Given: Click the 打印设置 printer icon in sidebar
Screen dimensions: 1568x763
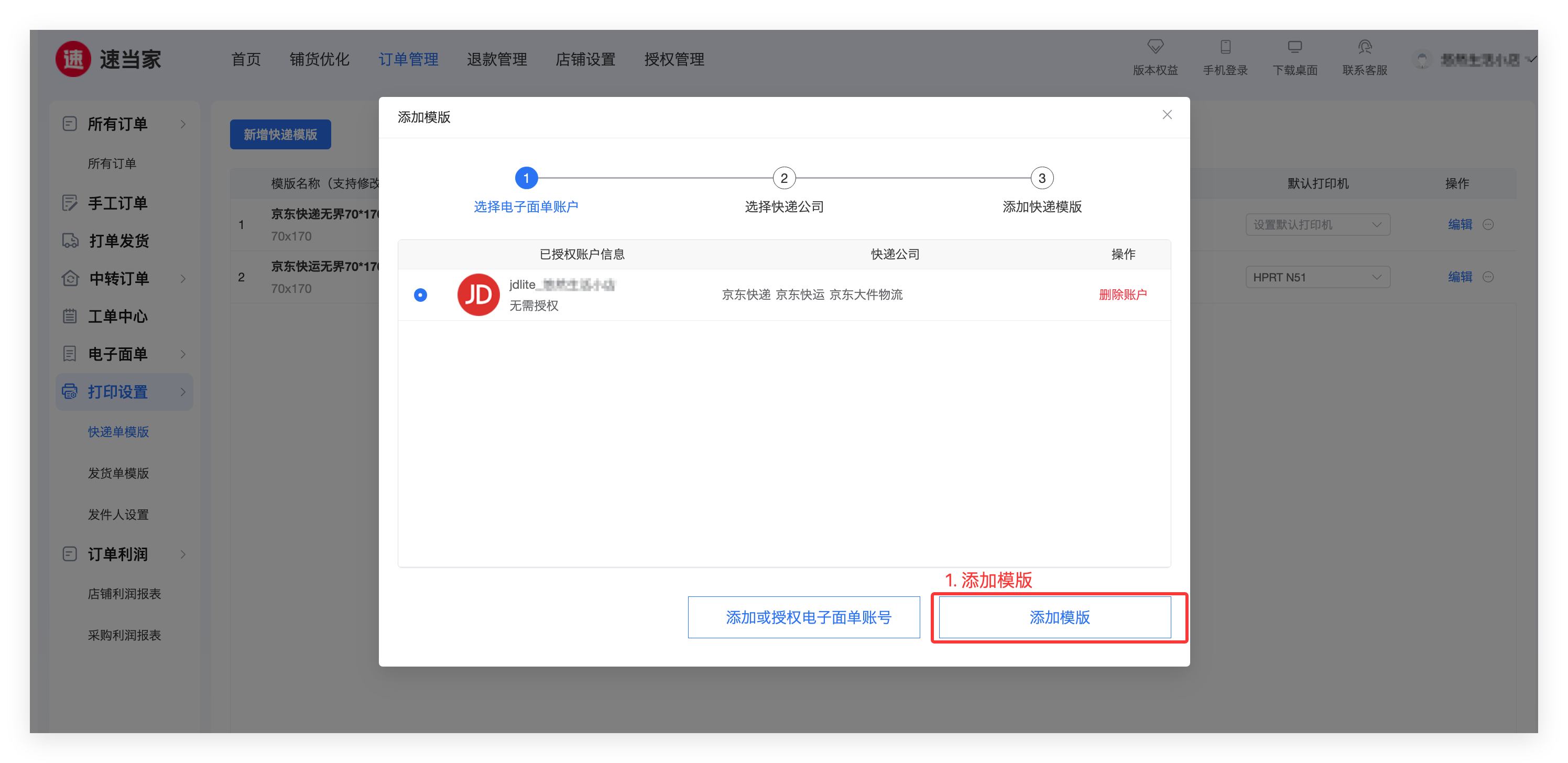Looking at the screenshot, I should click(x=70, y=391).
